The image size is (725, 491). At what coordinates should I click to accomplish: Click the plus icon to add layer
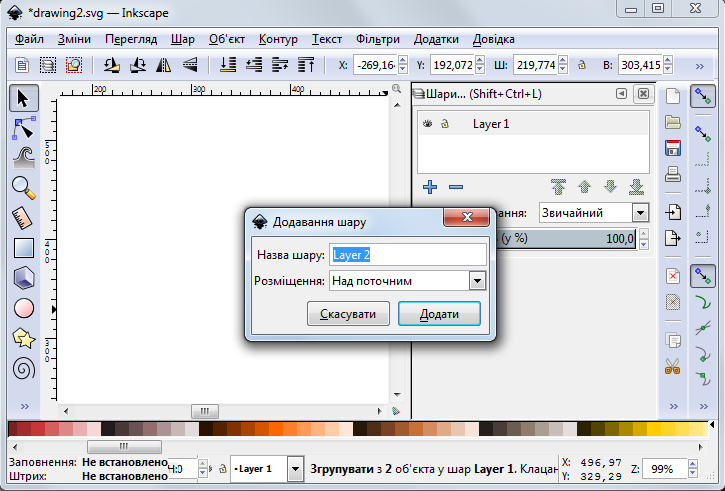click(x=430, y=187)
